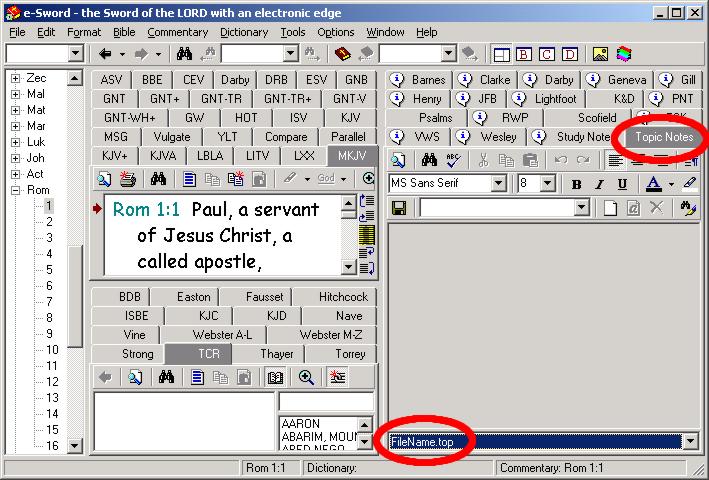Collapse the Rom book tree node
Screen dimensions: 709x480
(16, 190)
